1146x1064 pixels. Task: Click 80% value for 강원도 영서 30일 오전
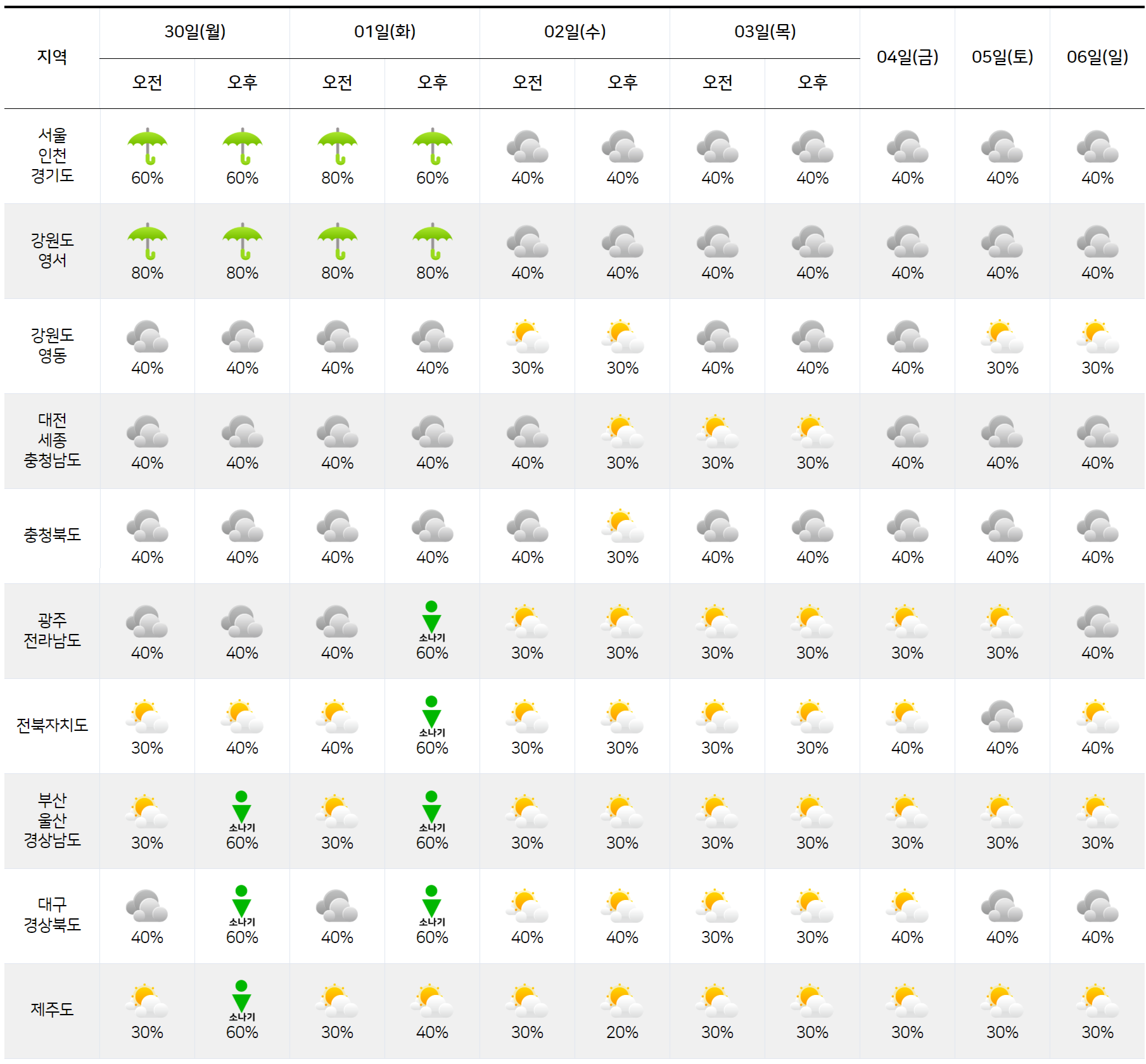147,274
